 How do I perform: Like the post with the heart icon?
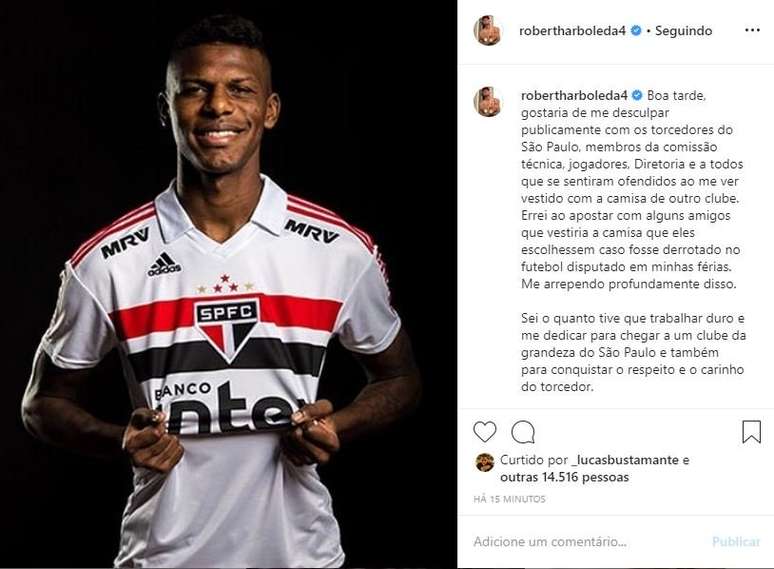(485, 432)
